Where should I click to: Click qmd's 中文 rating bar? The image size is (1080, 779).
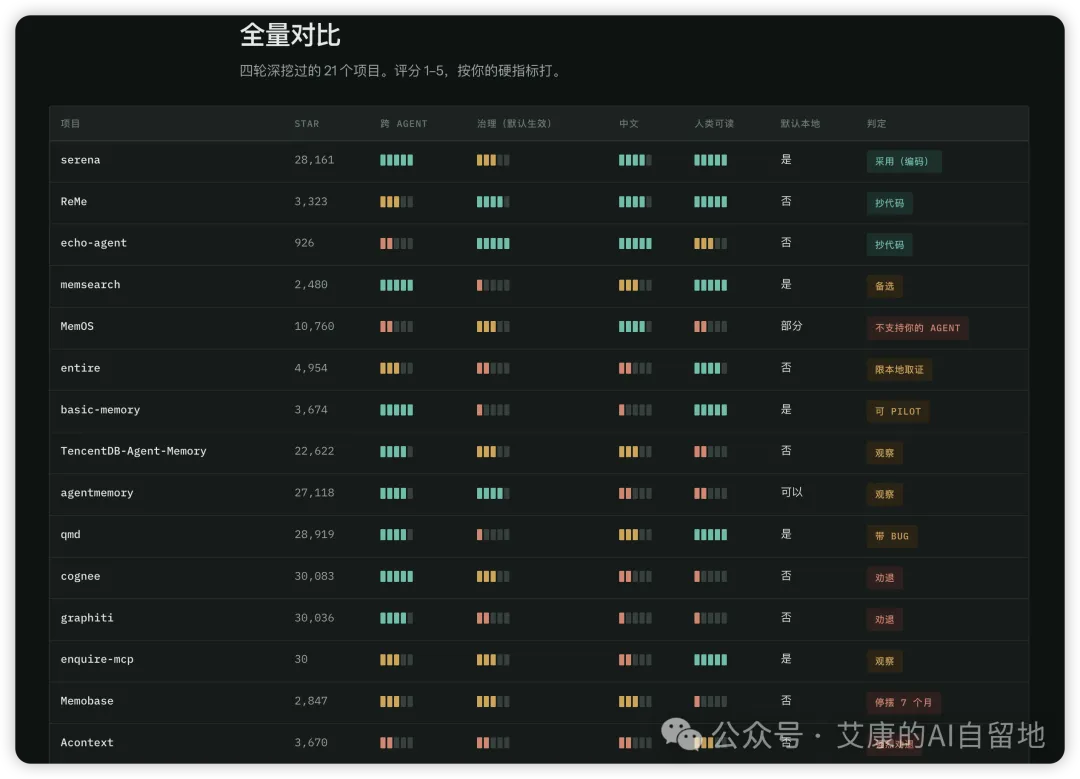pyautogui.click(x=634, y=535)
